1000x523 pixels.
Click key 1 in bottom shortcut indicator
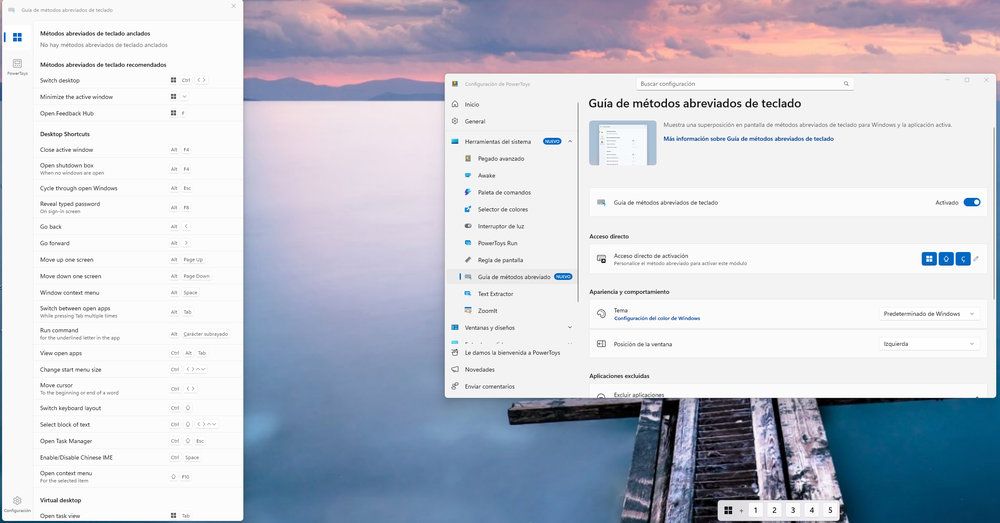click(755, 510)
